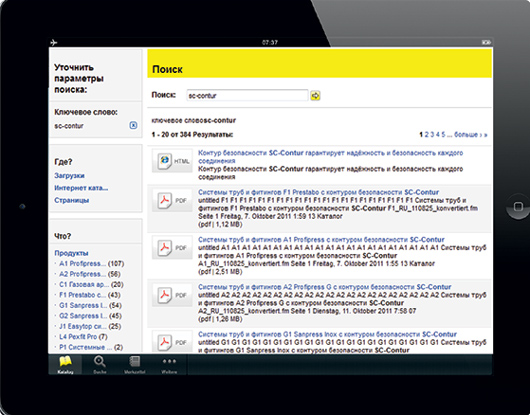Jump to last page with » arrow

click(x=485, y=135)
